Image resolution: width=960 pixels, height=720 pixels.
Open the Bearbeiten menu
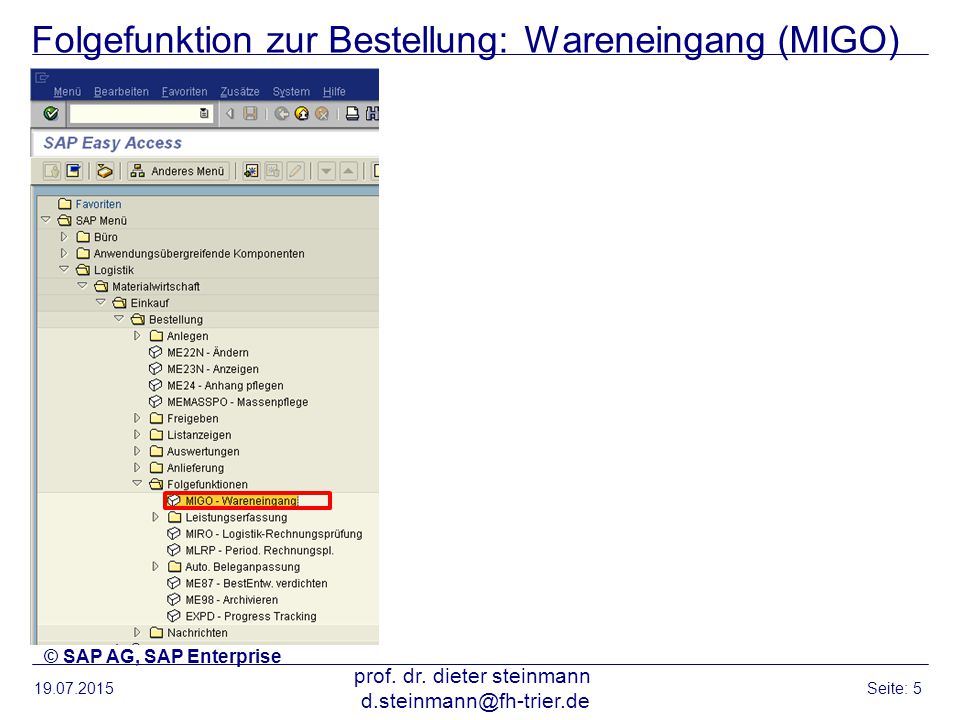pos(121,92)
